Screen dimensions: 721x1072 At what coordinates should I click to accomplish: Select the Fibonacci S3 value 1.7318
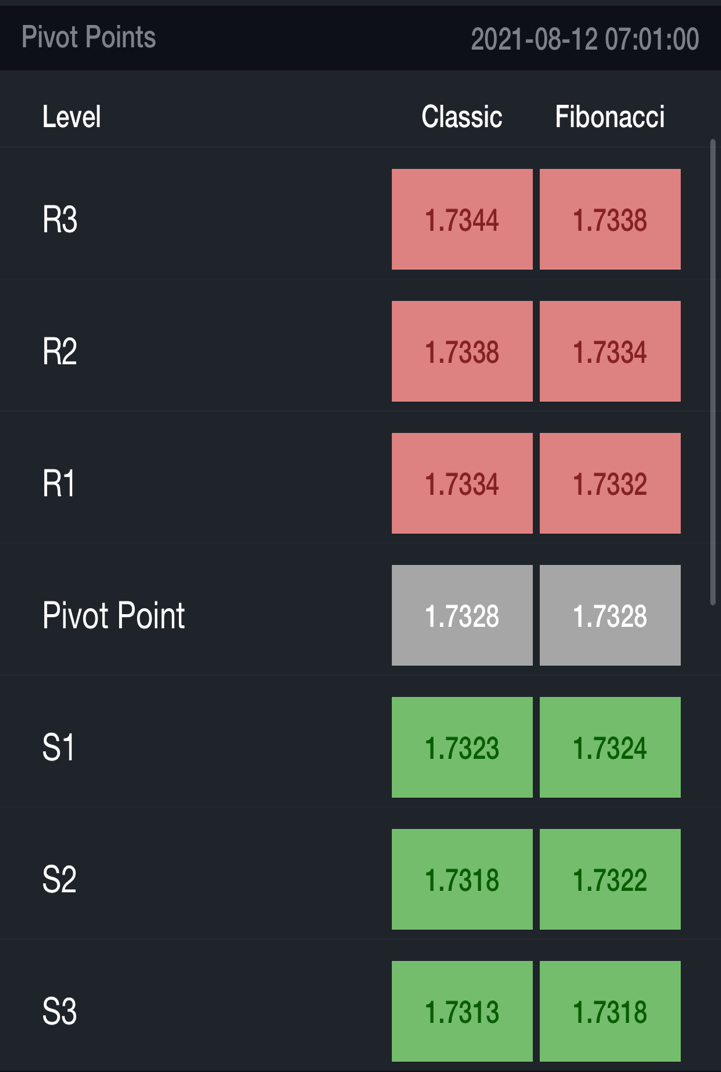(x=610, y=1011)
